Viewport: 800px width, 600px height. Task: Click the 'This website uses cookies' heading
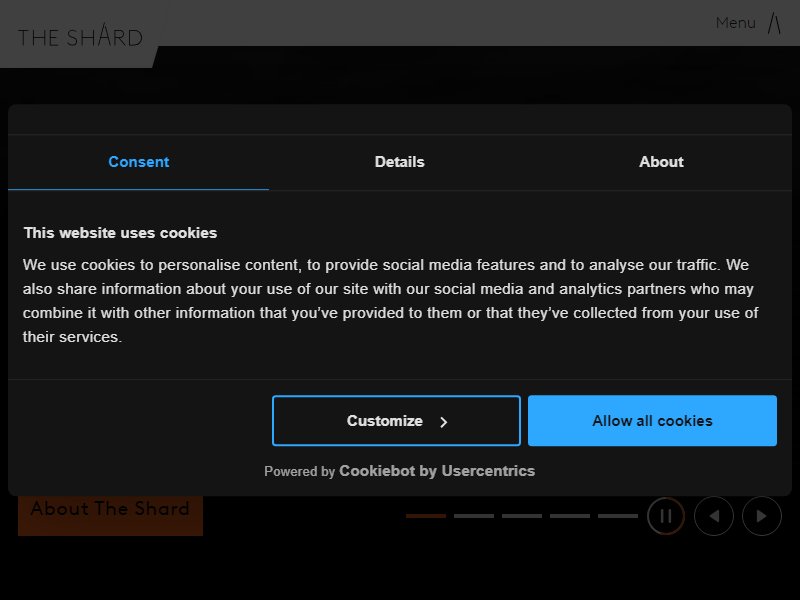(120, 233)
